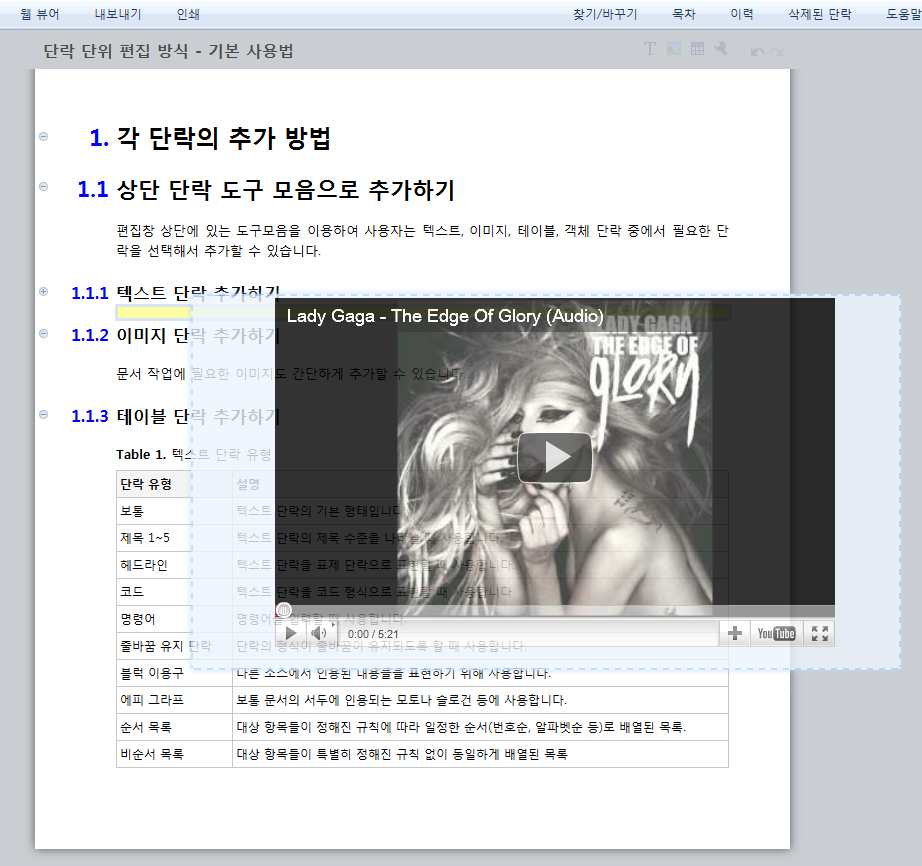Click the 인쇄 menu item
This screenshot has width=922, height=866.
click(188, 14)
